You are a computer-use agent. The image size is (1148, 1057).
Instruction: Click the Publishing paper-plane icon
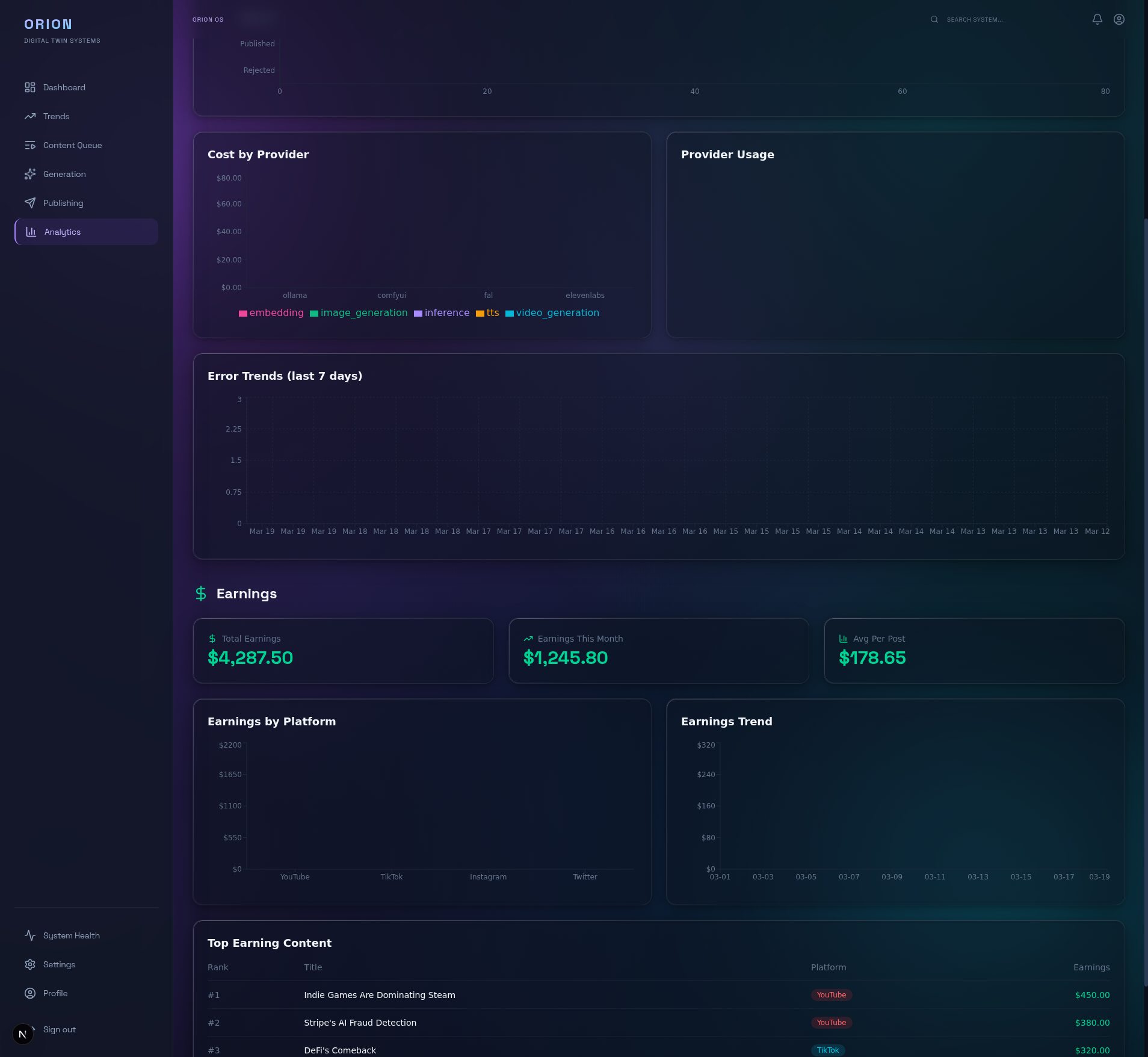click(x=31, y=203)
